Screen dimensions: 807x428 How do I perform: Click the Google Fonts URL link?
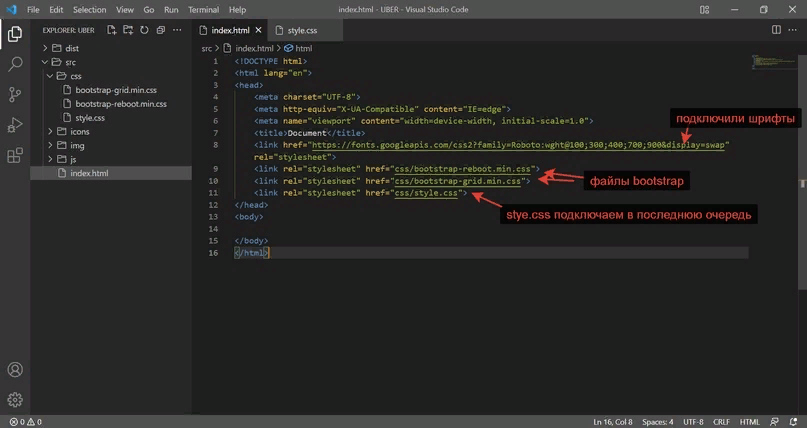coord(518,145)
